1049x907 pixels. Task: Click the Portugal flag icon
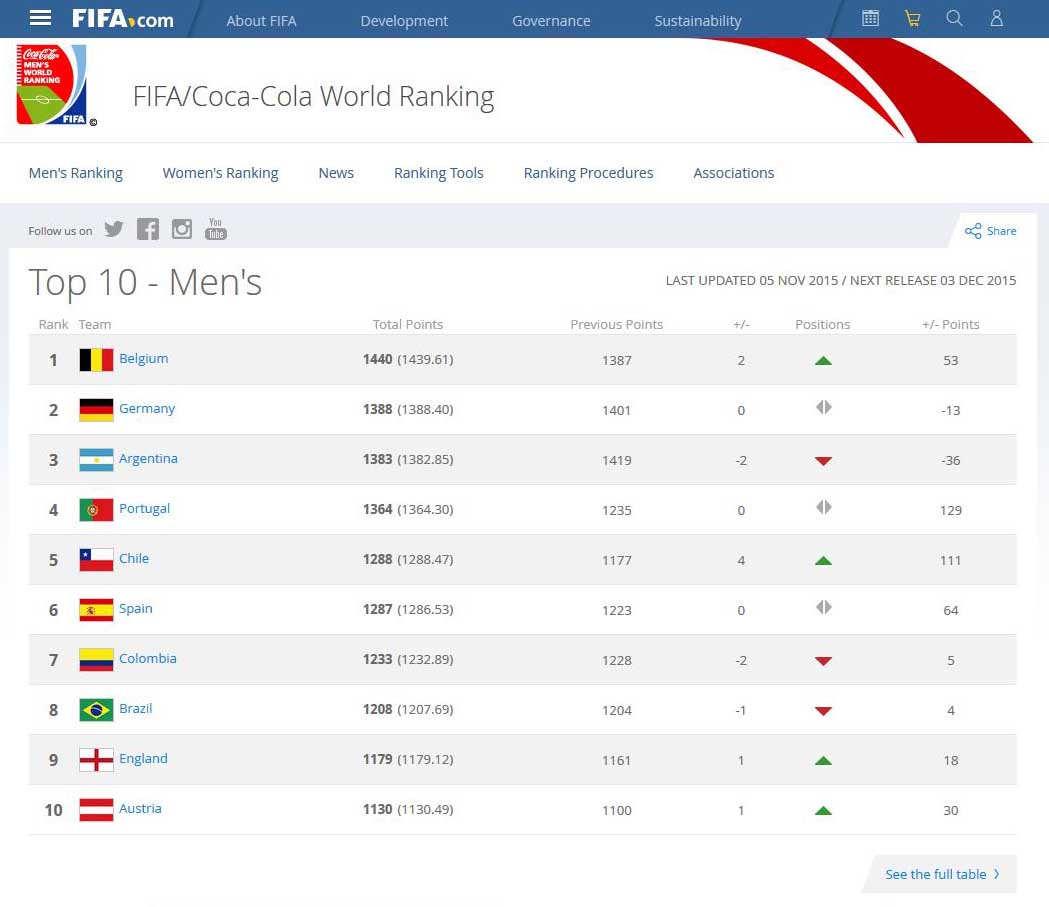(x=96, y=510)
